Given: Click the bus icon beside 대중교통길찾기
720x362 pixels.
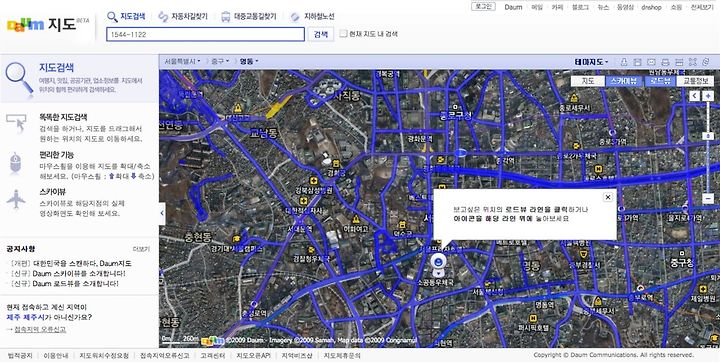Looking at the screenshot, I should (x=225, y=17).
